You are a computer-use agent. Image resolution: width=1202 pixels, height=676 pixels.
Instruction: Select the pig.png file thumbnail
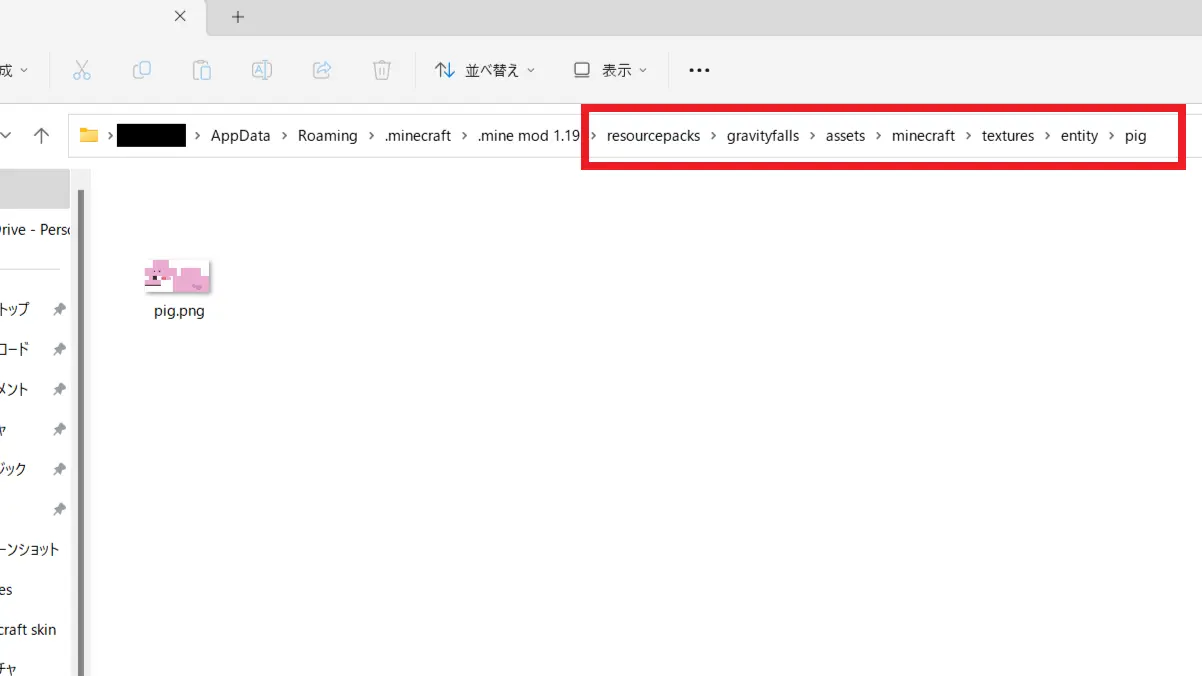pos(178,277)
